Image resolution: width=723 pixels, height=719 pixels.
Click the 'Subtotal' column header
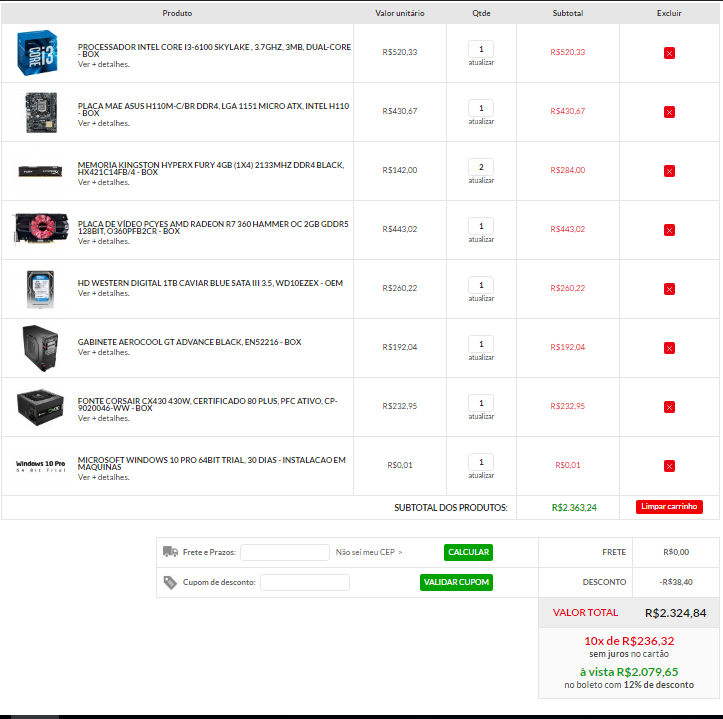(568, 13)
